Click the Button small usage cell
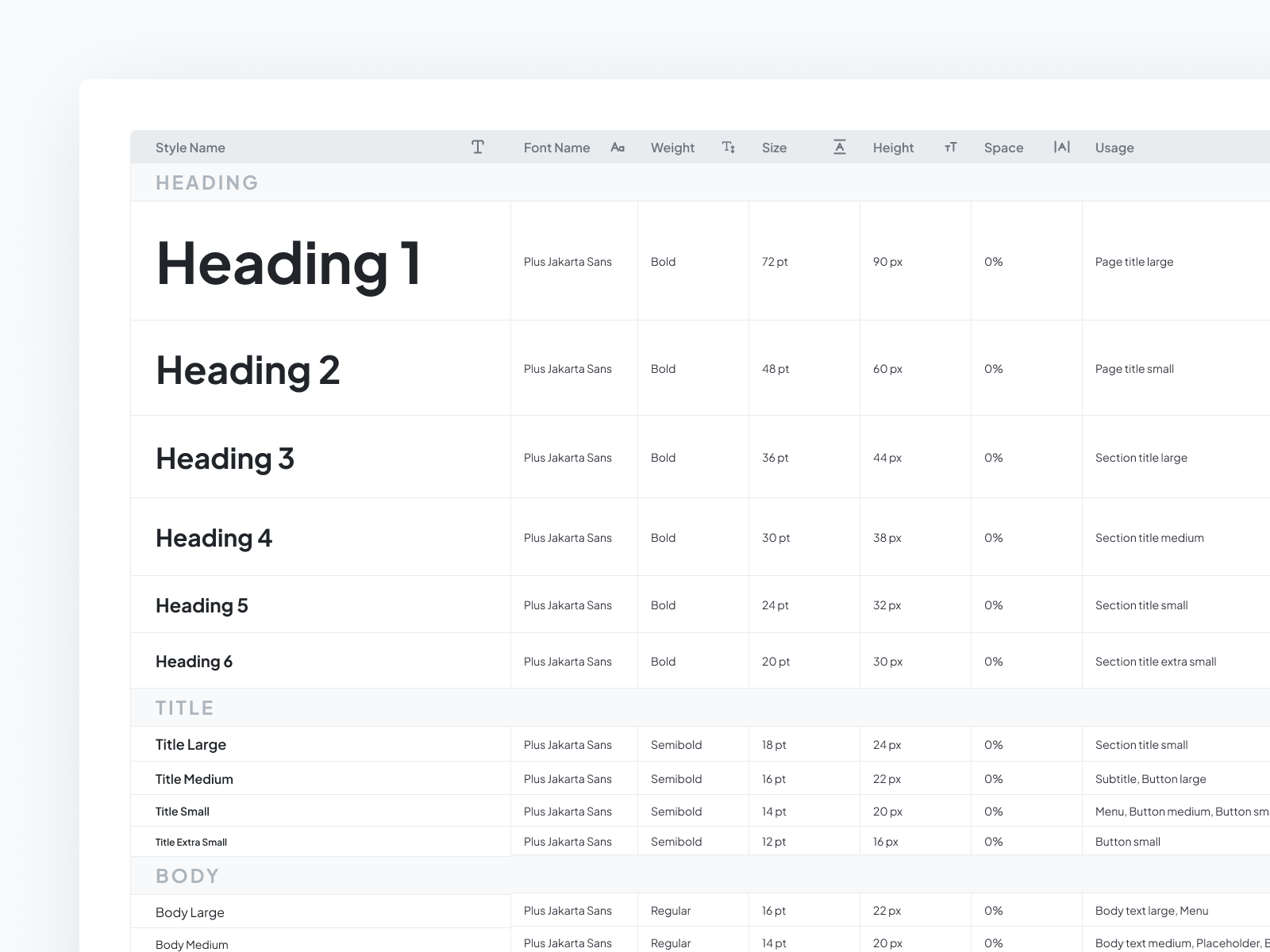This screenshot has height=952, width=1270. click(x=1128, y=842)
